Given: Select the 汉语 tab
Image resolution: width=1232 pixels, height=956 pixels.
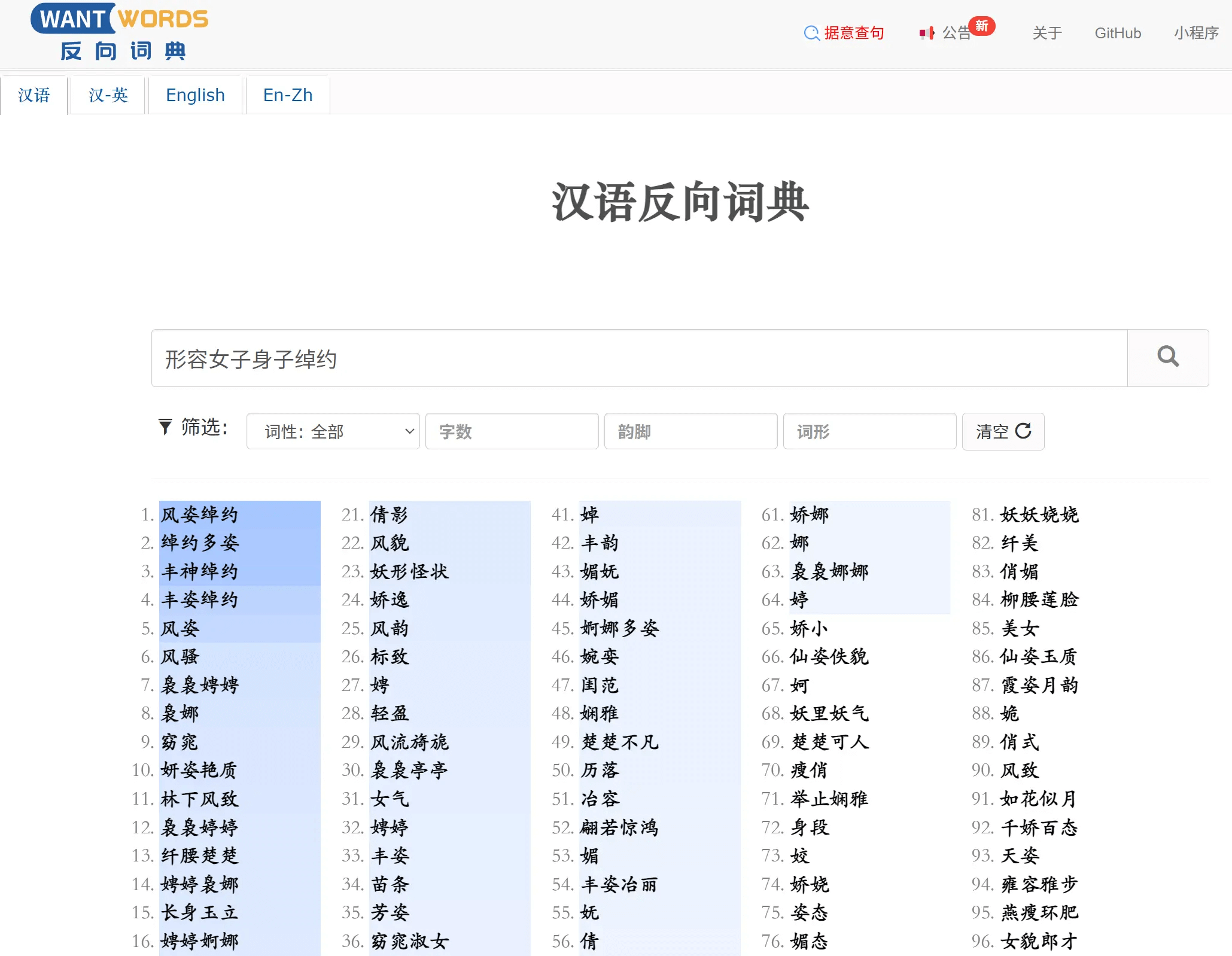Looking at the screenshot, I should (x=34, y=95).
